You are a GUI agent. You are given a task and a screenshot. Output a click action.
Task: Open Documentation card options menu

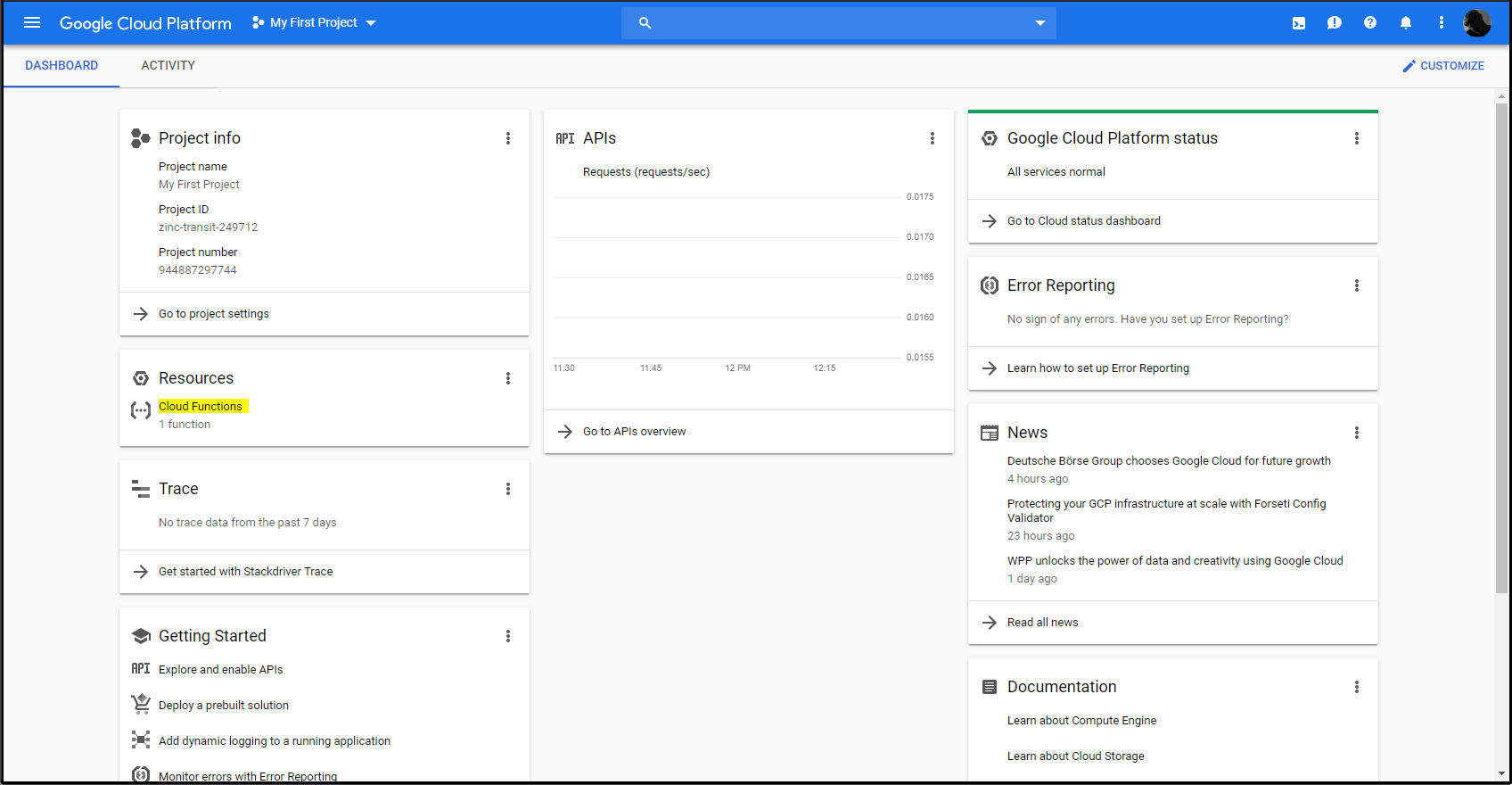pyautogui.click(x=1357, y=687)
